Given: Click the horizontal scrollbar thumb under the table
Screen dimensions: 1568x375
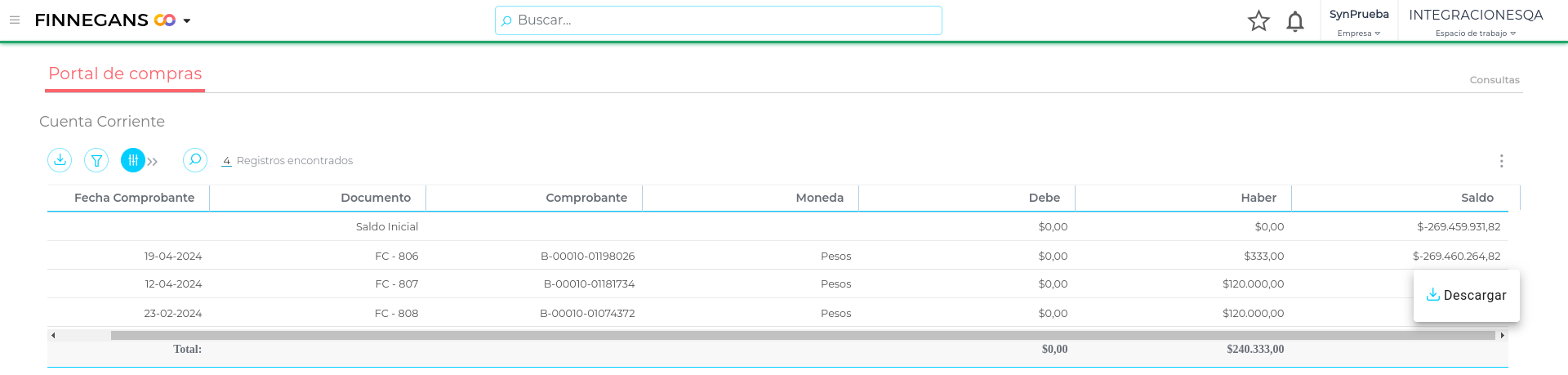Looking at the screenshot, I should click(x=802, y=335).
